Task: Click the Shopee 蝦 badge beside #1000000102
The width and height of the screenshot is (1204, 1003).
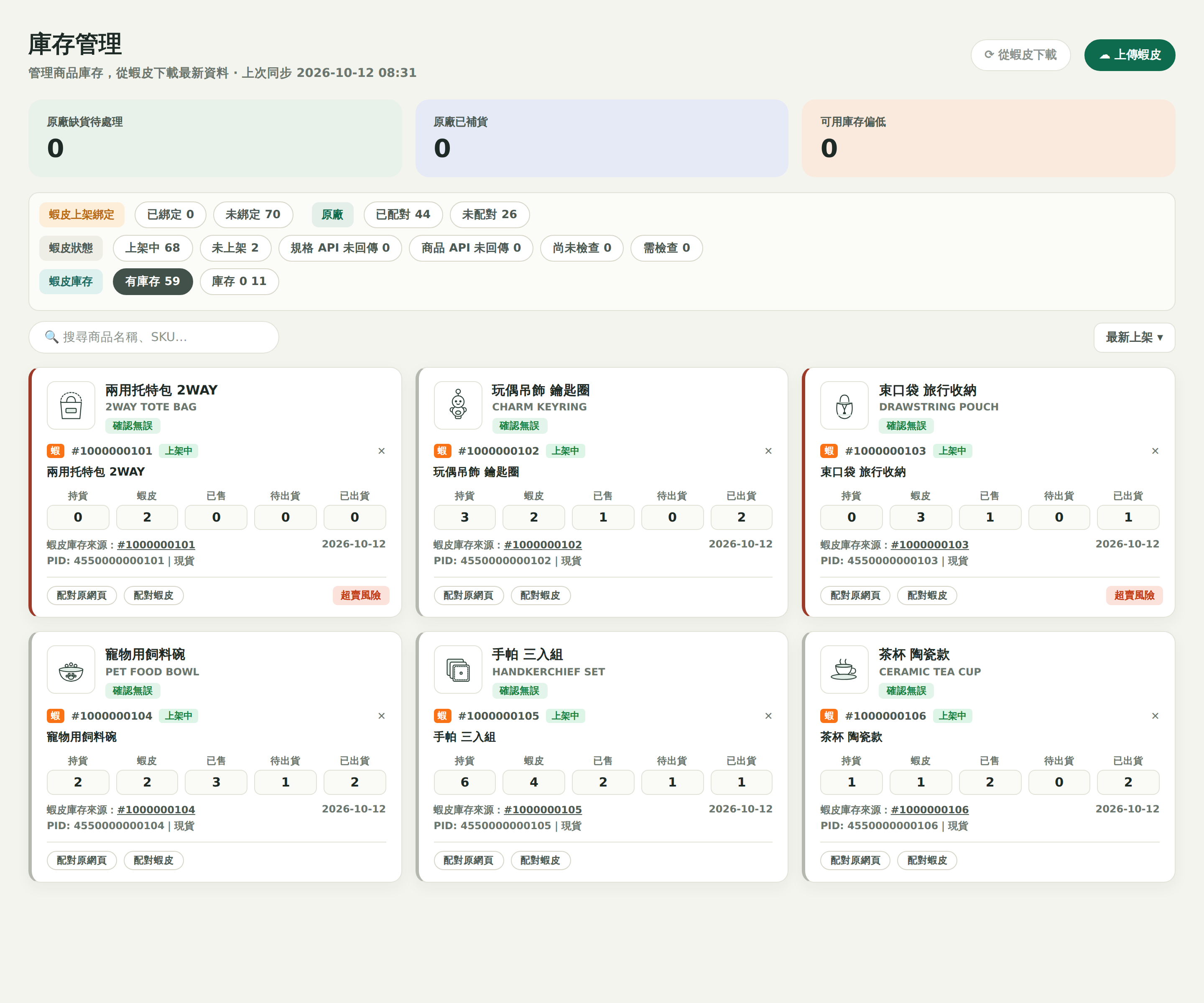Action: click(442, 451)
